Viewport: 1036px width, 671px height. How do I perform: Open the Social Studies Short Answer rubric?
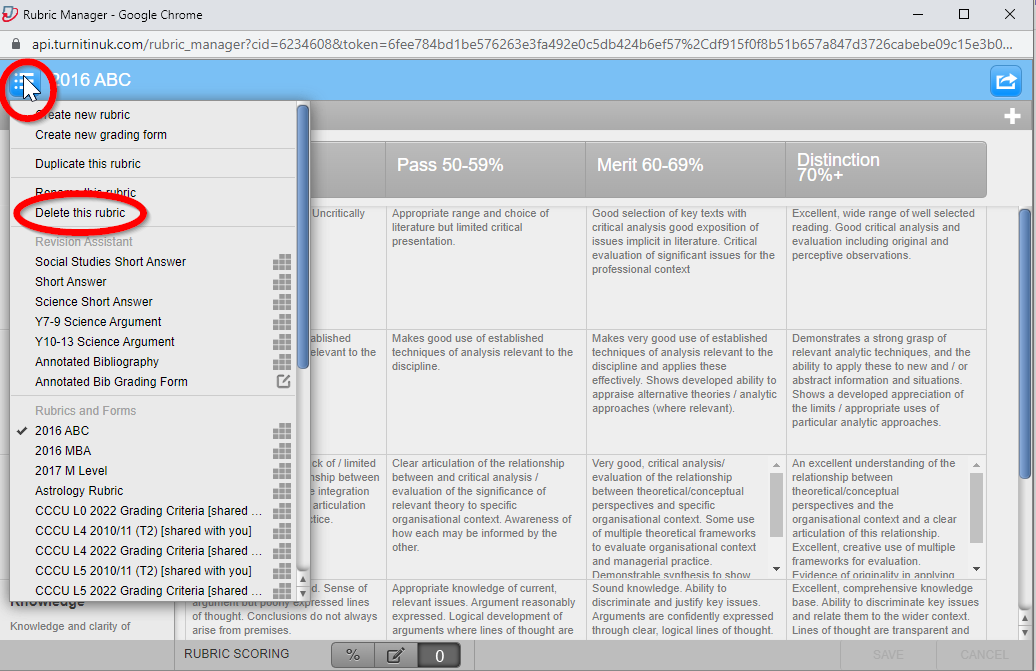(x=110, y=262)
